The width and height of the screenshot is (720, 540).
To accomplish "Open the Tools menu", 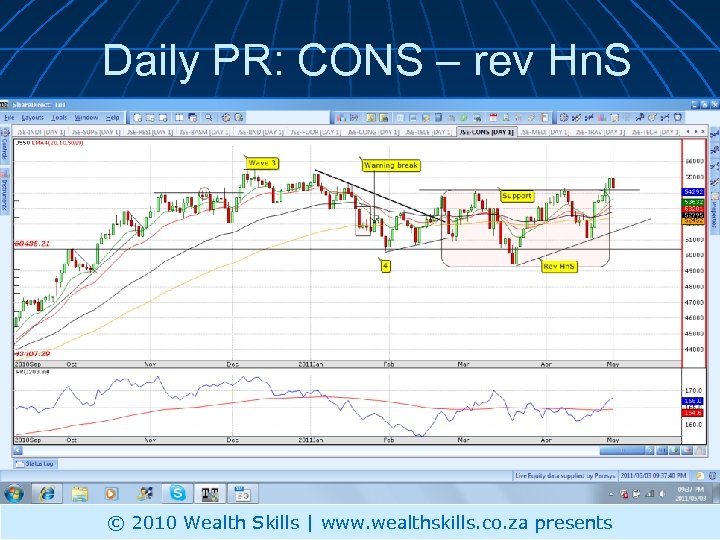I will pyautogui.click(x=59, y=118).
